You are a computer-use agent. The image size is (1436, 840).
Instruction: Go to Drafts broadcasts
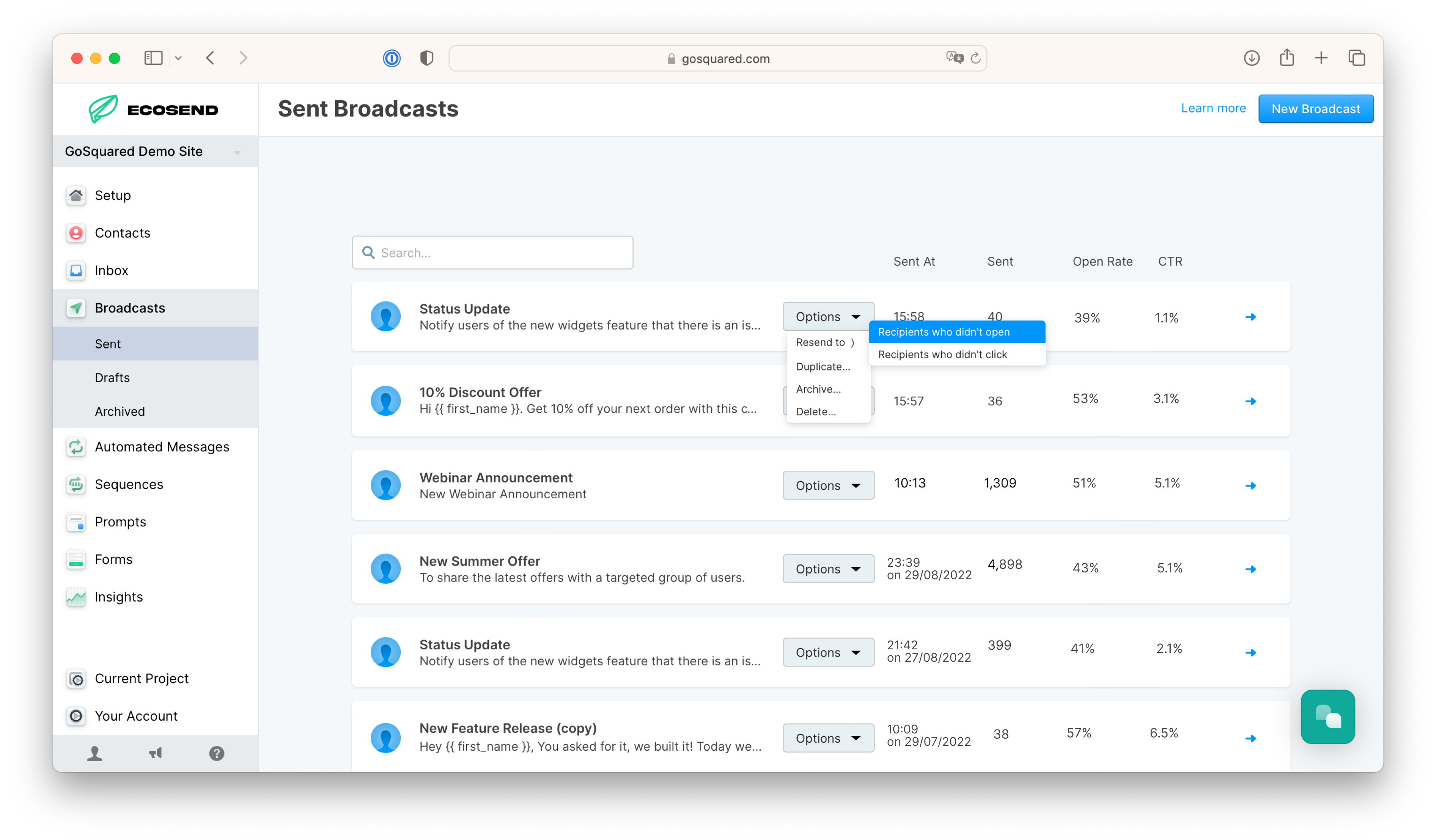point(155,378)
